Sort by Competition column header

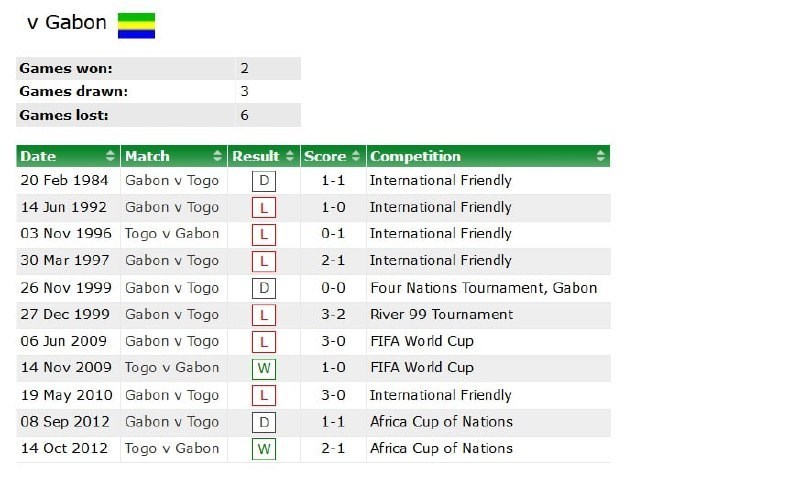pyautogui.click(x=488, y=156)
